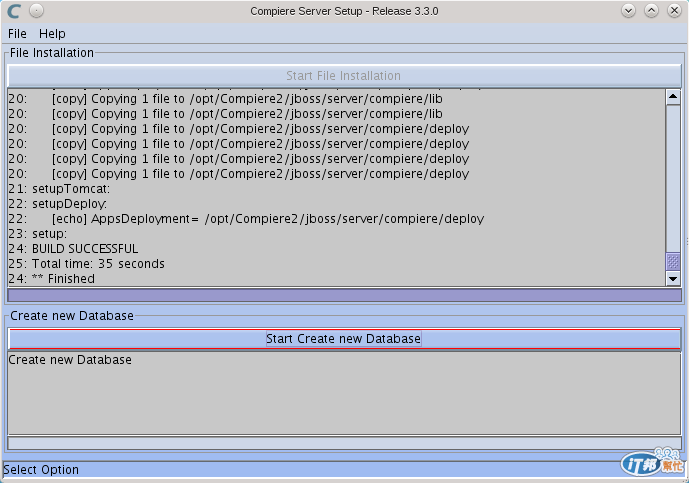Click the log scrollbar up arrow
The image size is (689, 483).
673,97
